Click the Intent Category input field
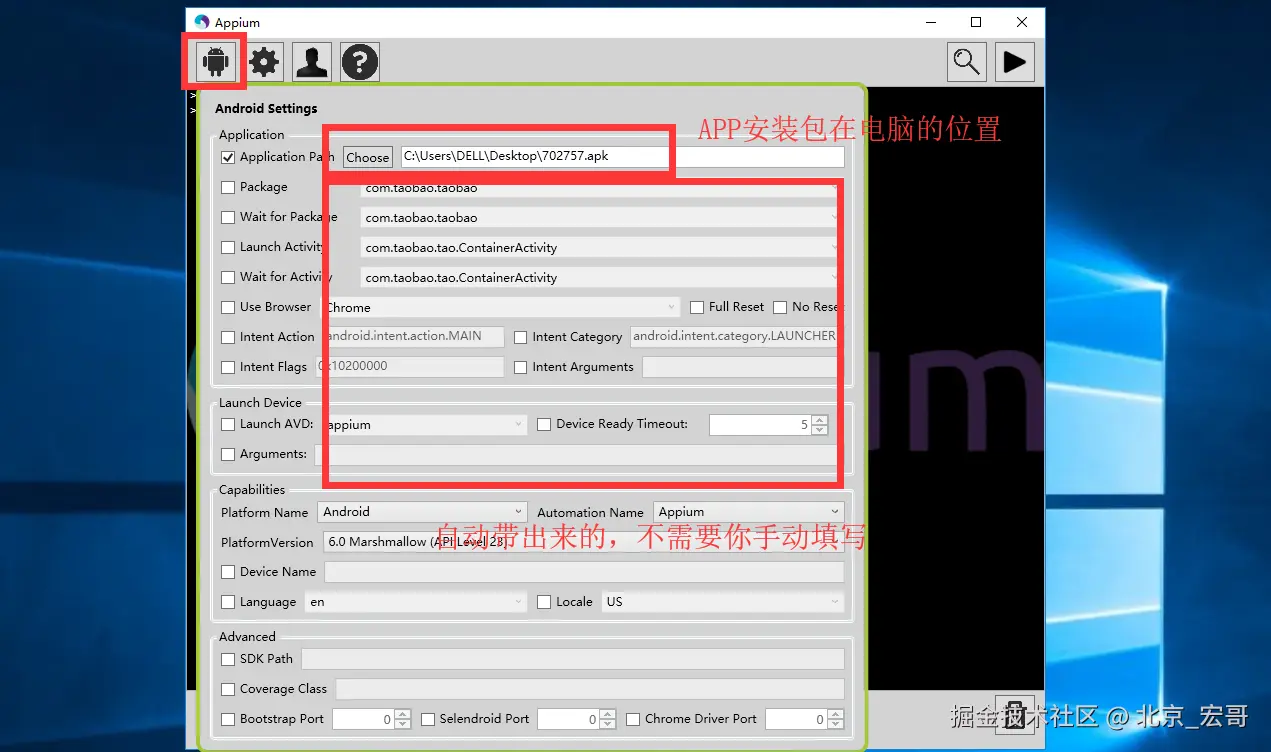The height and width of the screenshot is (752, 1271). click(x=737, y=337)
